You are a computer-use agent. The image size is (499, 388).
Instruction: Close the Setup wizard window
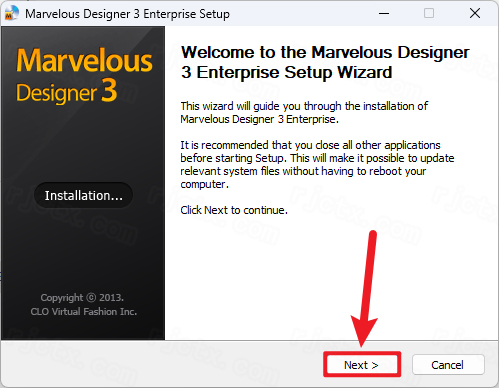[x=475, y=13]
